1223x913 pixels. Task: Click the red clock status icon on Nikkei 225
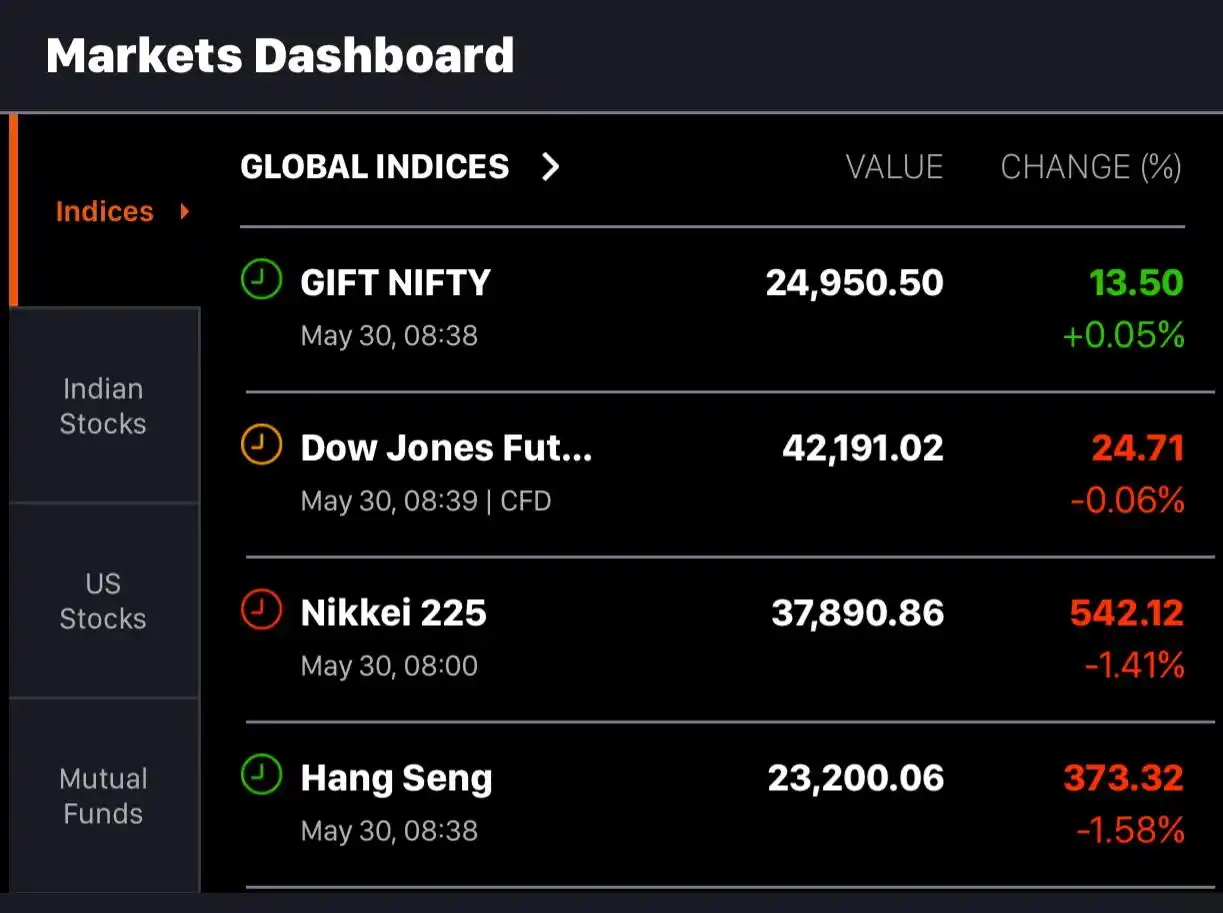[x=260, y=611]
